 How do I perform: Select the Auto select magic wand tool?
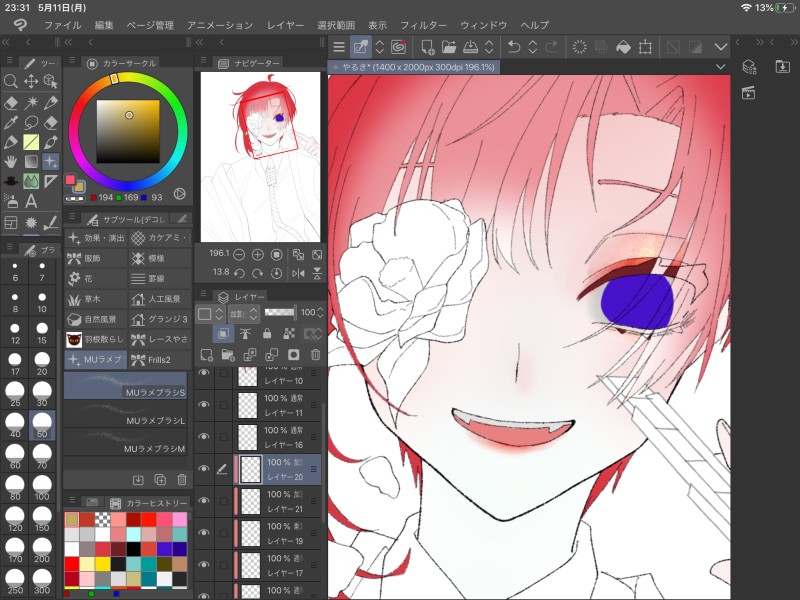click(31, 103)
